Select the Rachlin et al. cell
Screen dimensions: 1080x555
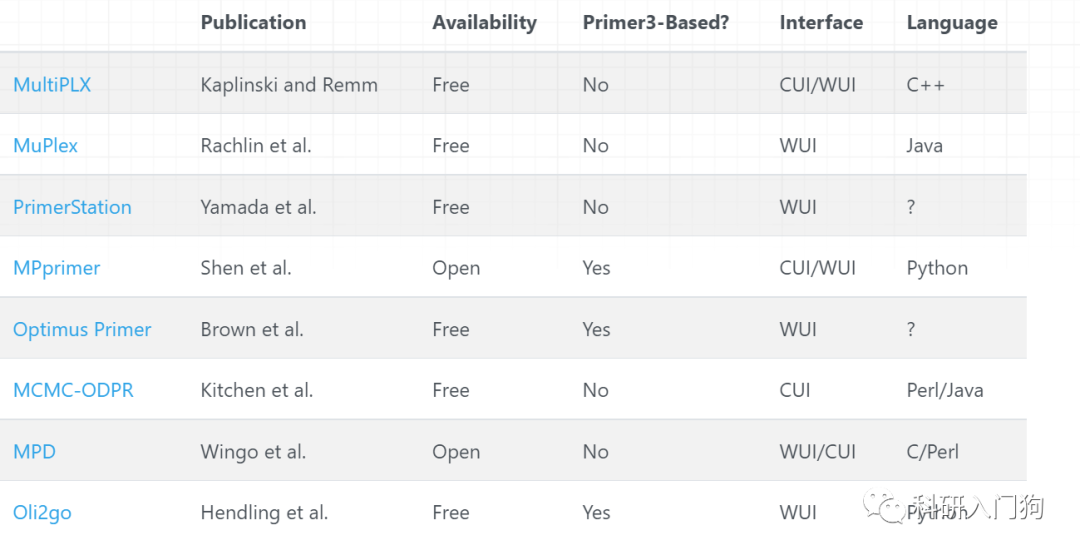pyautogui.click(x=255, y=146)
